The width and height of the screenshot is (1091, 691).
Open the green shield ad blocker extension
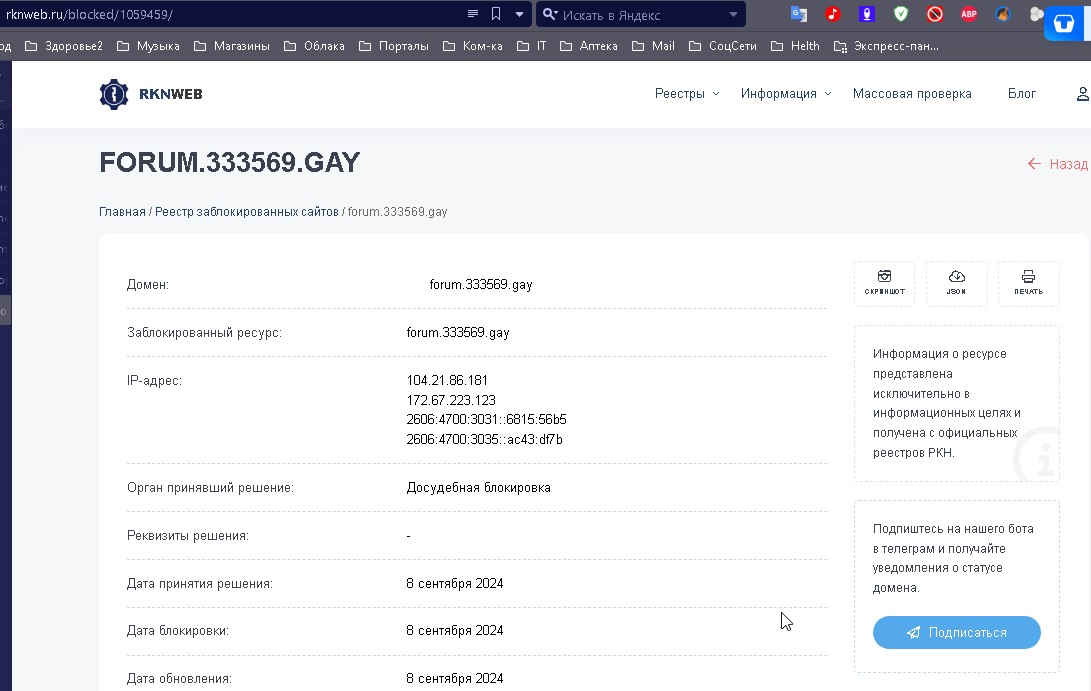coord(900,14)
